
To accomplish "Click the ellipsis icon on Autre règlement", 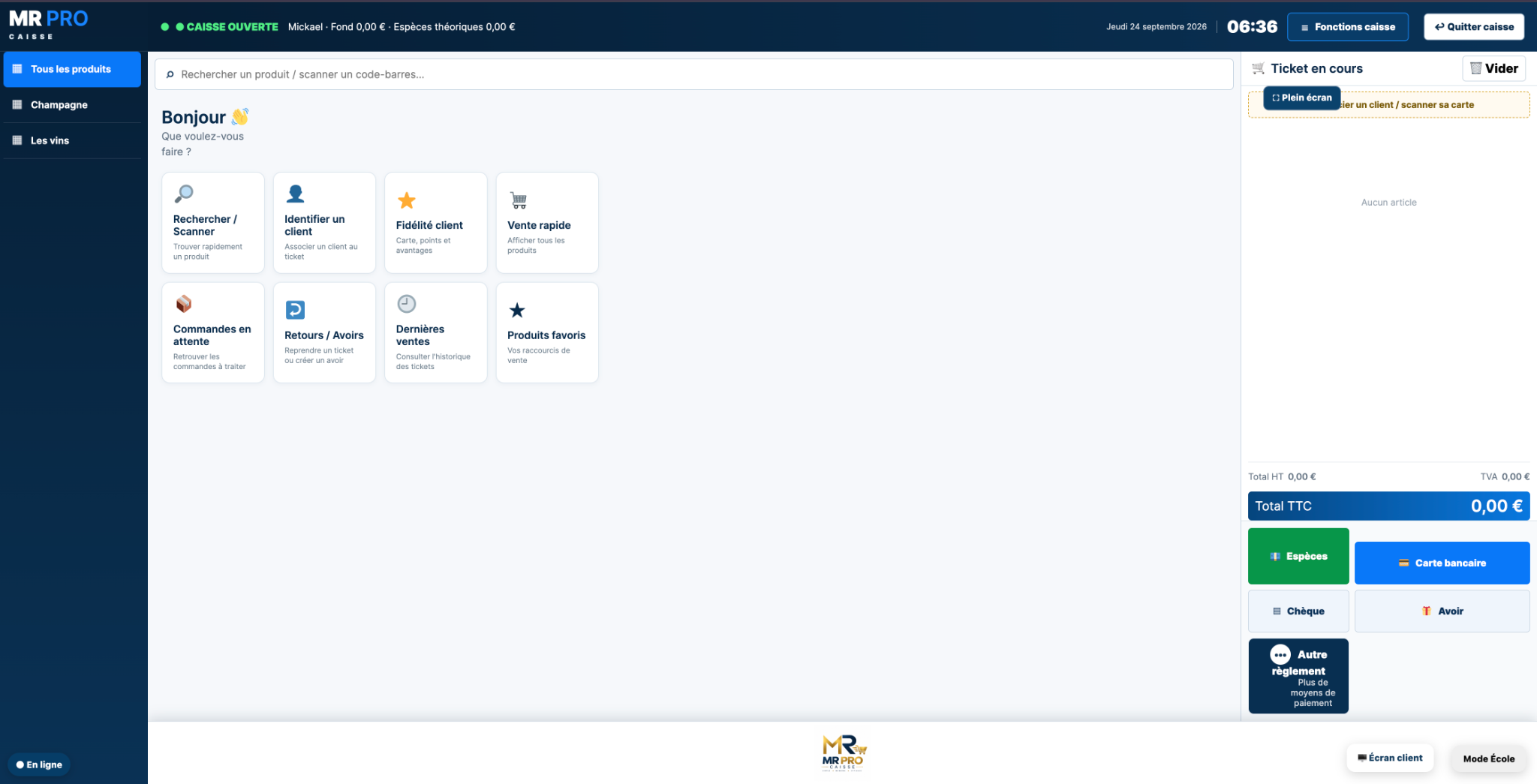I will pyautogui.click(x=1280, y=655).
